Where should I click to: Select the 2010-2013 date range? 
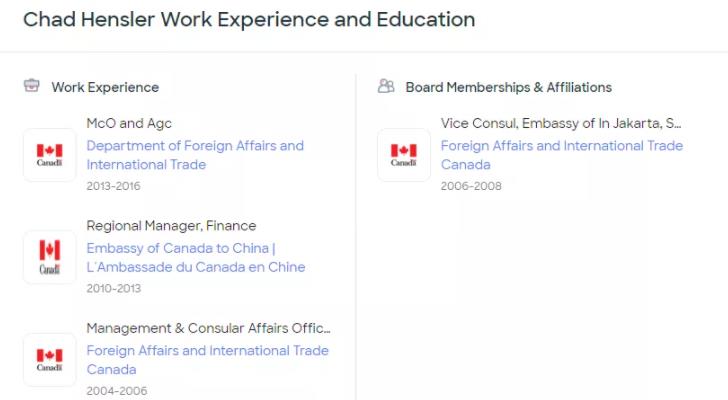coord(113,288)
